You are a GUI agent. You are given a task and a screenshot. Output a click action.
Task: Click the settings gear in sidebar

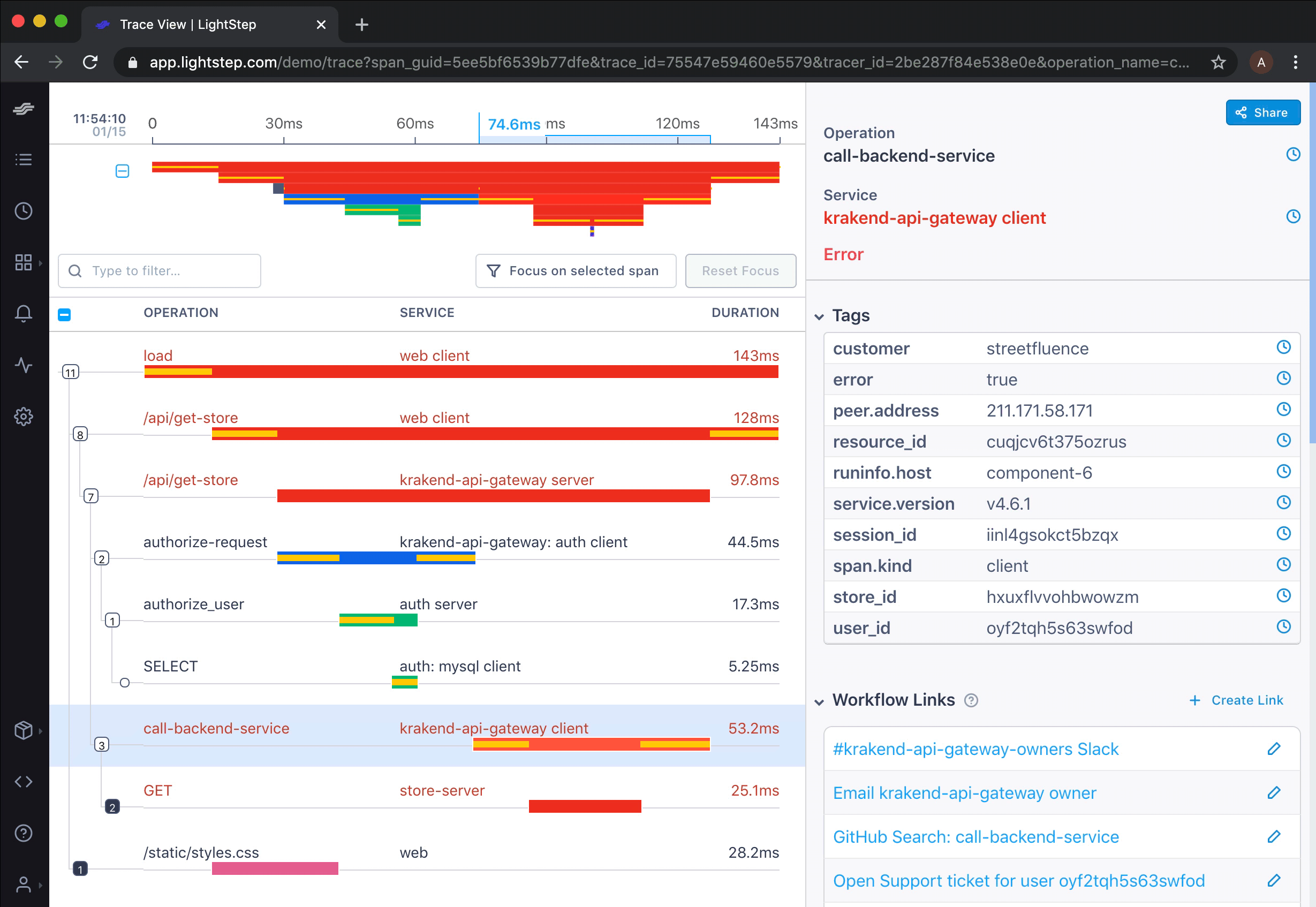point(24,417)
